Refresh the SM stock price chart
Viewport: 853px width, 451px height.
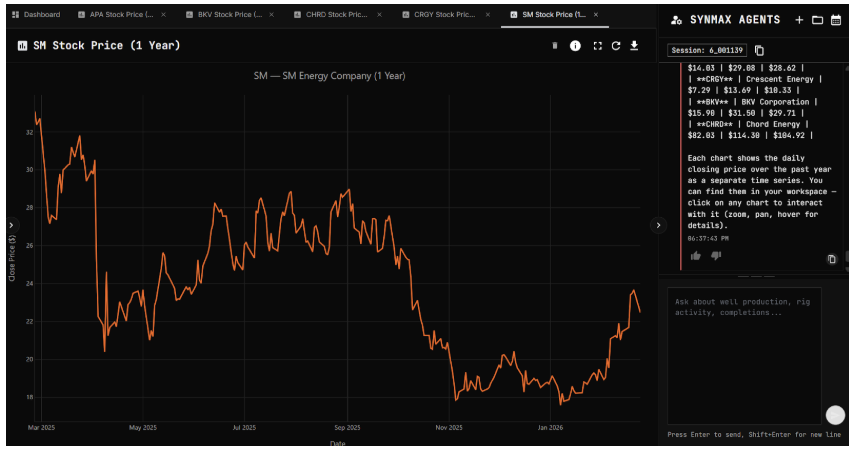tap(616, 46)
